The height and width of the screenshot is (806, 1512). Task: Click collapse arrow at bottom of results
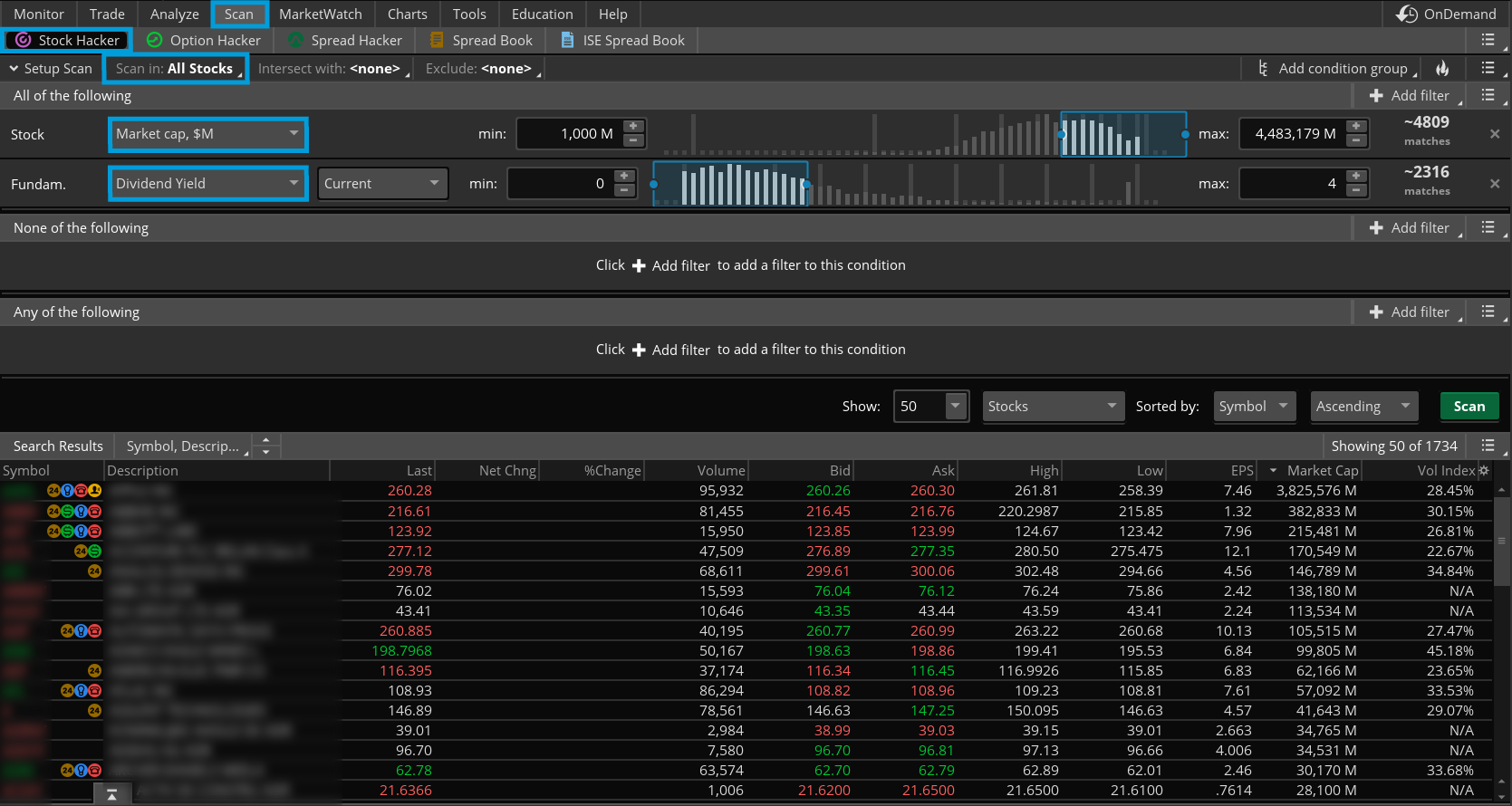(112, 794)
